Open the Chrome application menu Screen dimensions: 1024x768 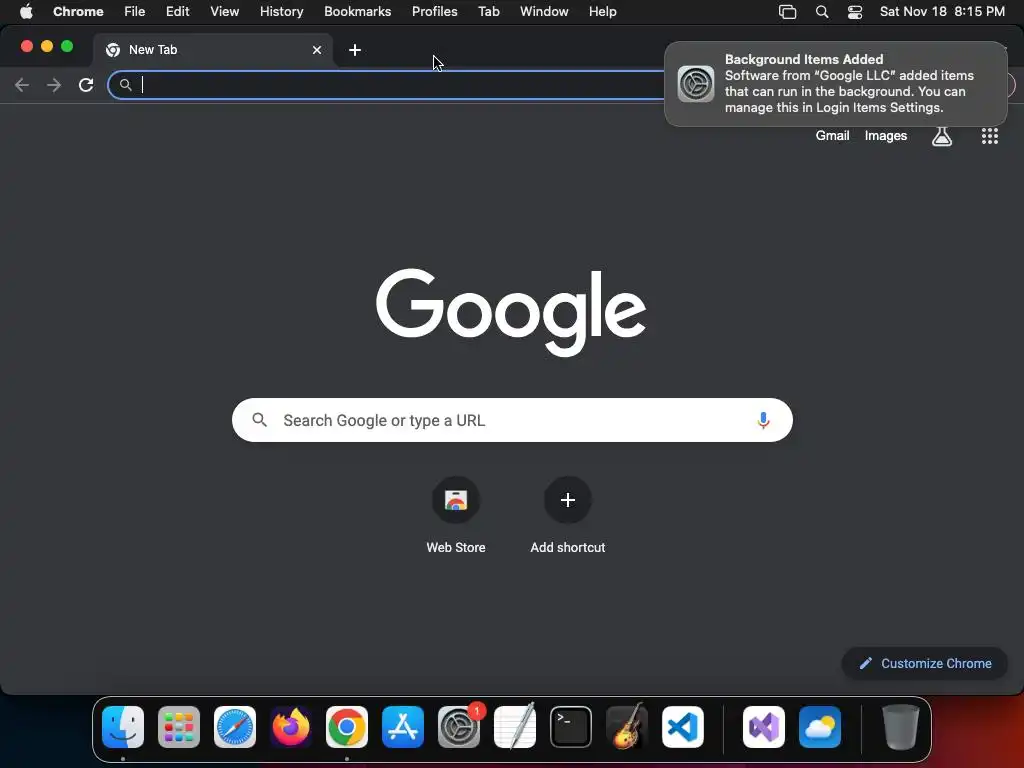click(78, 11)
